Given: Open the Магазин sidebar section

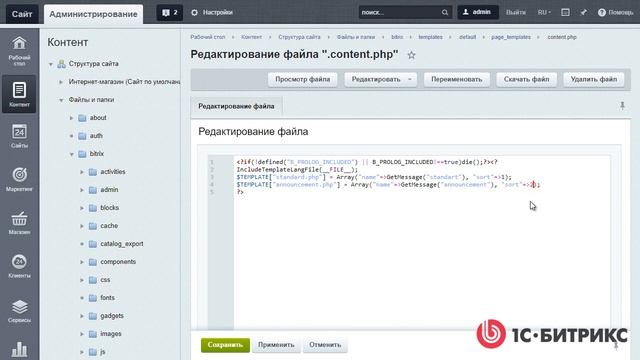Looking at the screenshot, I should [19, 222].
